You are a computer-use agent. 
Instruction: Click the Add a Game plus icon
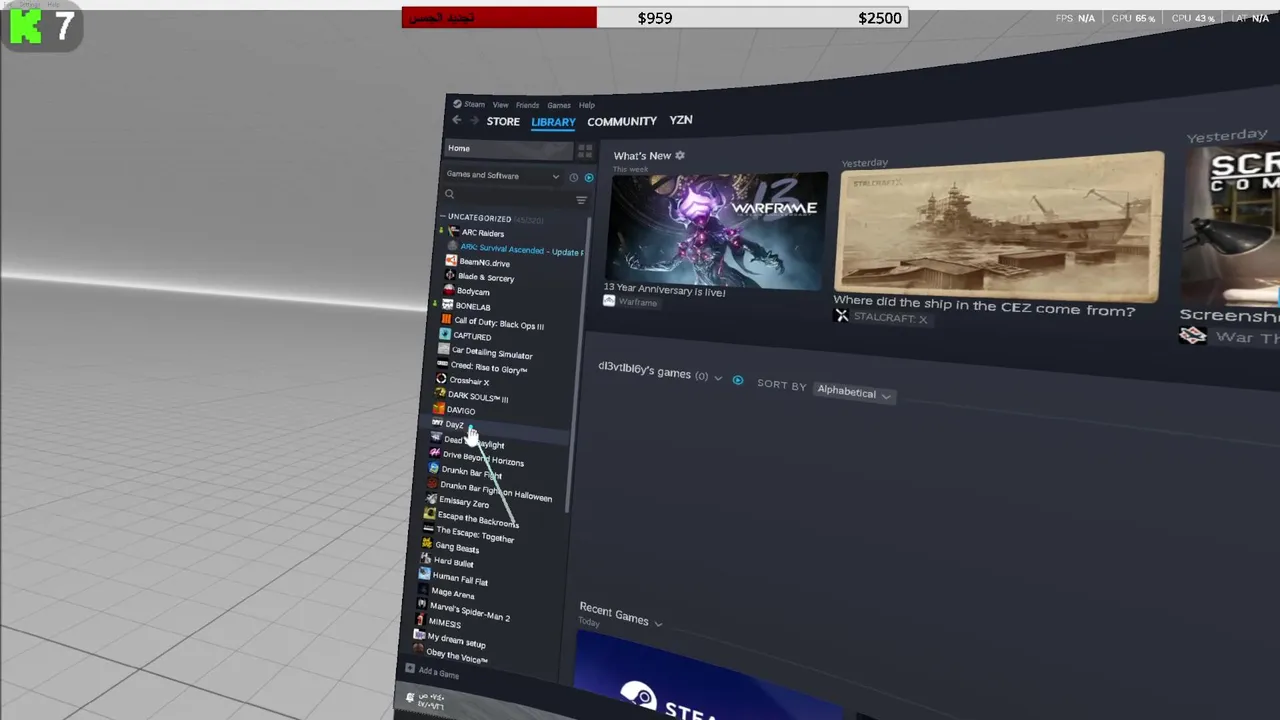[x=410, y=669]
